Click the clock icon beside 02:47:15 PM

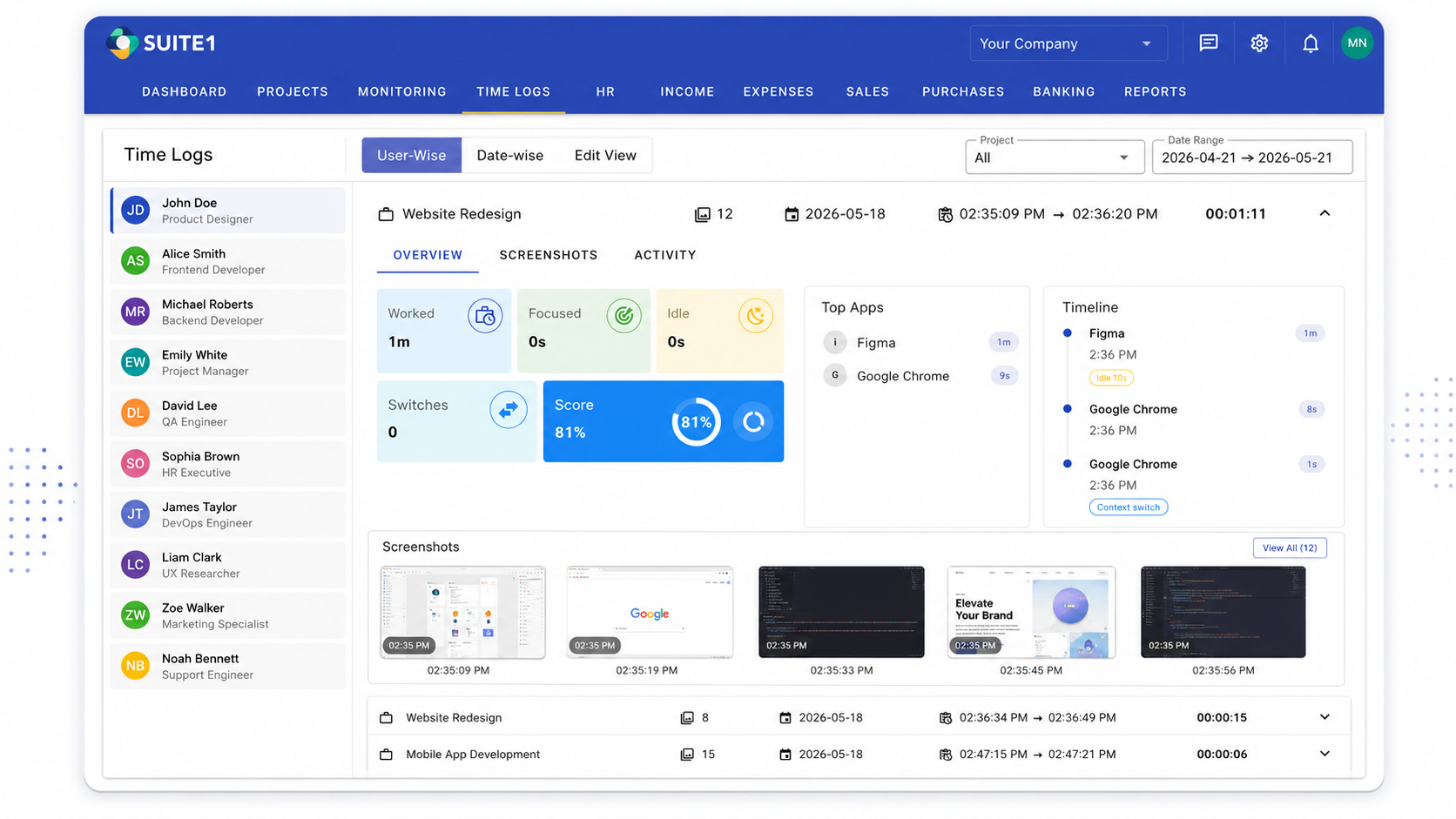pos(945,755)
